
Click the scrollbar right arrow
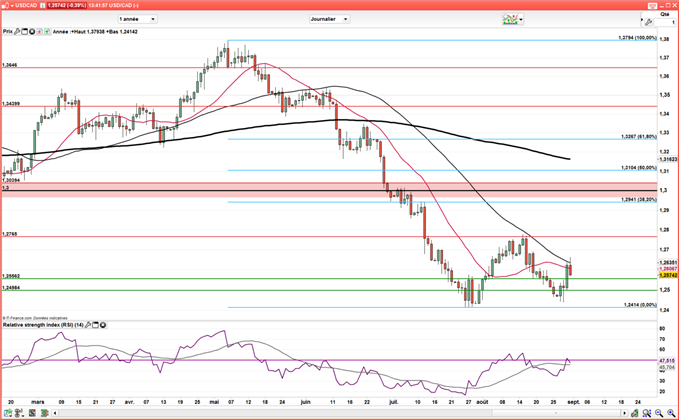624,413
